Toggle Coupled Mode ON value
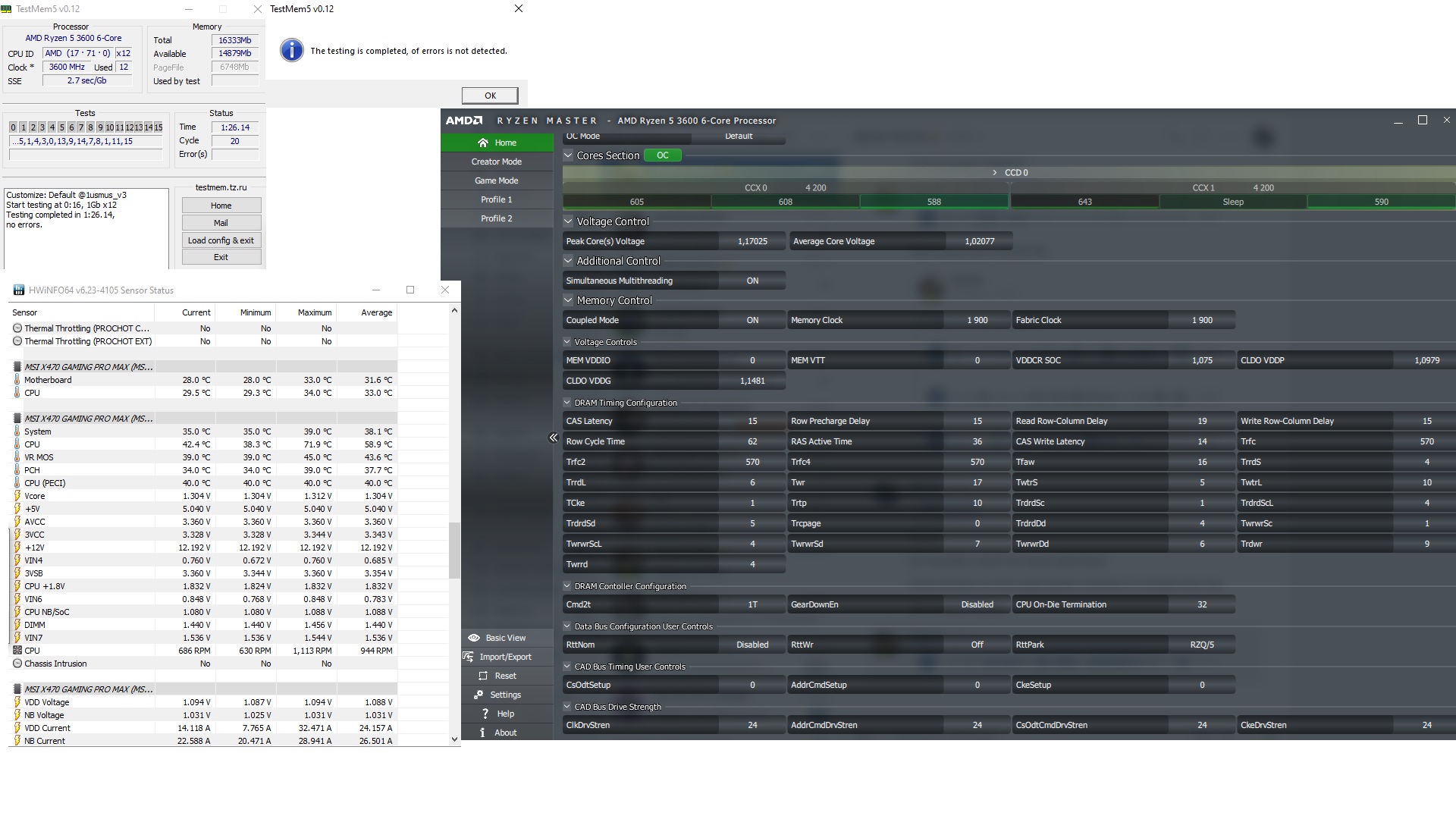The image size is (1456, 819). tap(752, 320)
